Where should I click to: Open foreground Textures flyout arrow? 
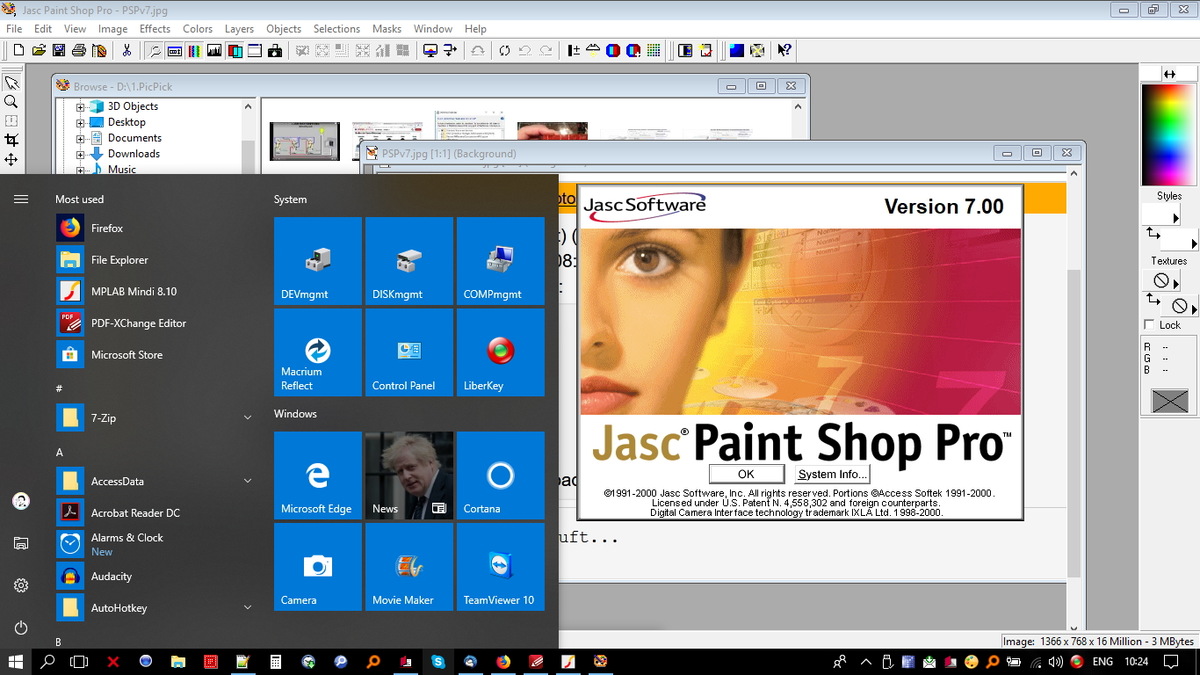(x=1176, y=284)
